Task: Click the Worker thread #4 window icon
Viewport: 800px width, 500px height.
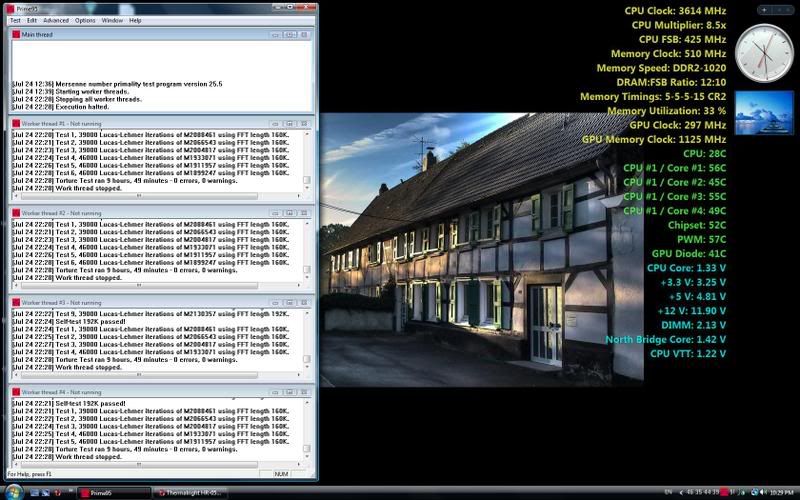Action: click(16, 392)
